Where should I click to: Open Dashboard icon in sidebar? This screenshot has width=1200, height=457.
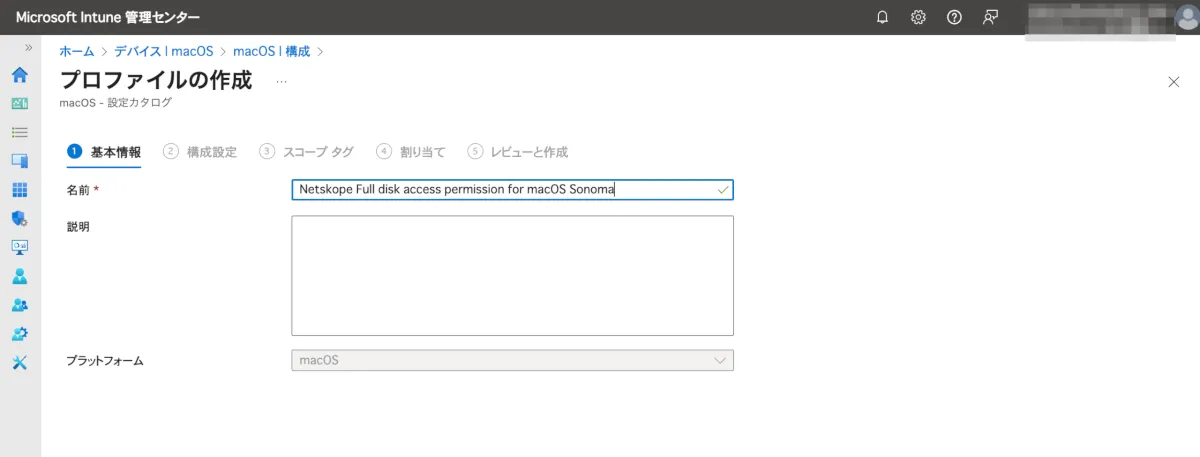pos(20,103)
